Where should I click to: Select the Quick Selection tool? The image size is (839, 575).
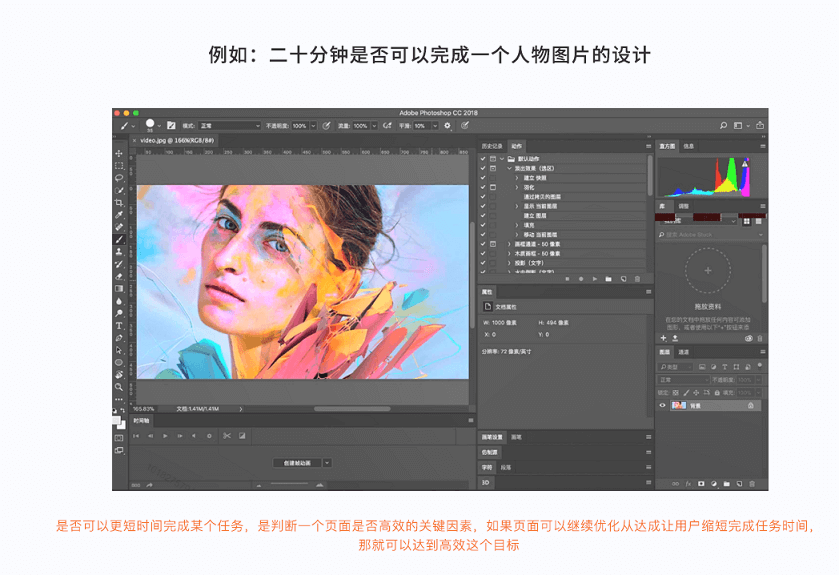tap(119, 190)
